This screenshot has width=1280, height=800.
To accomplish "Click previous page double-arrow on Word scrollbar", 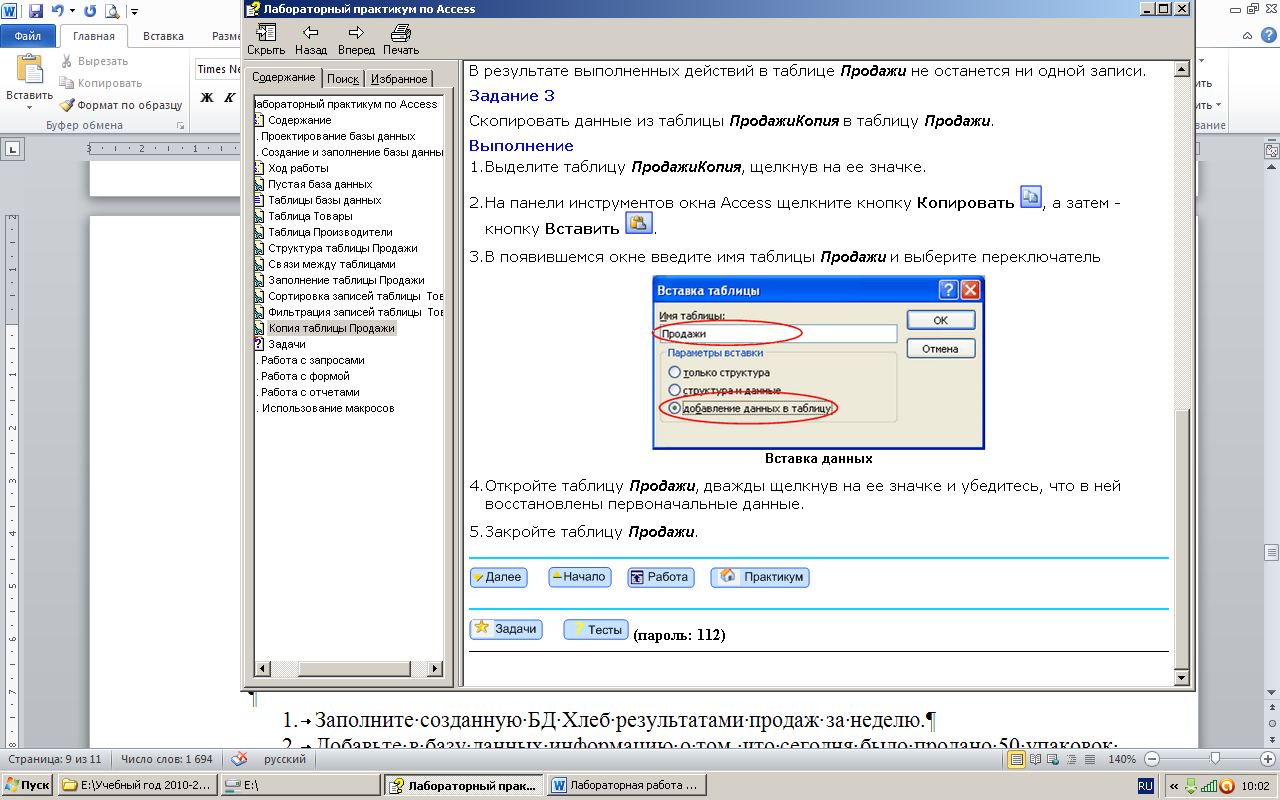I will click(x=1272, y=708).
